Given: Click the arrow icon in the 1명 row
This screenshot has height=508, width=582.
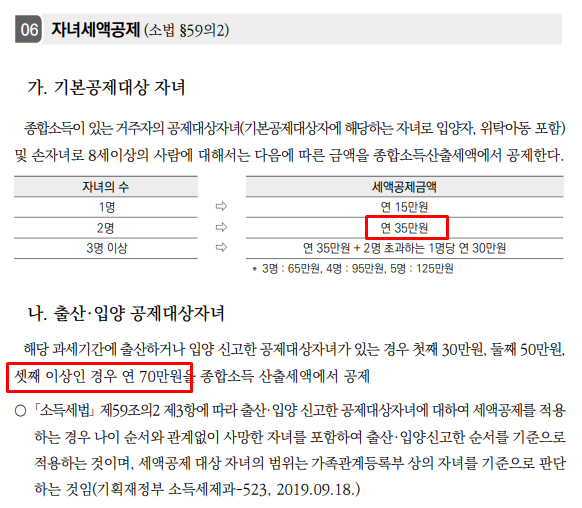Looking at the screenshot, I should coord(221,206).
